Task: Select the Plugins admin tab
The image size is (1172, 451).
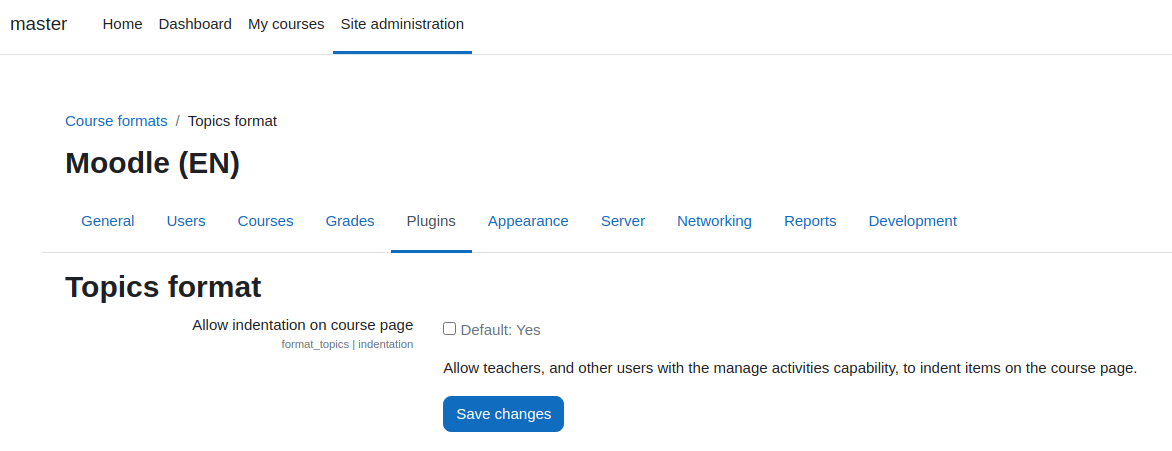Action: [431, 221]
